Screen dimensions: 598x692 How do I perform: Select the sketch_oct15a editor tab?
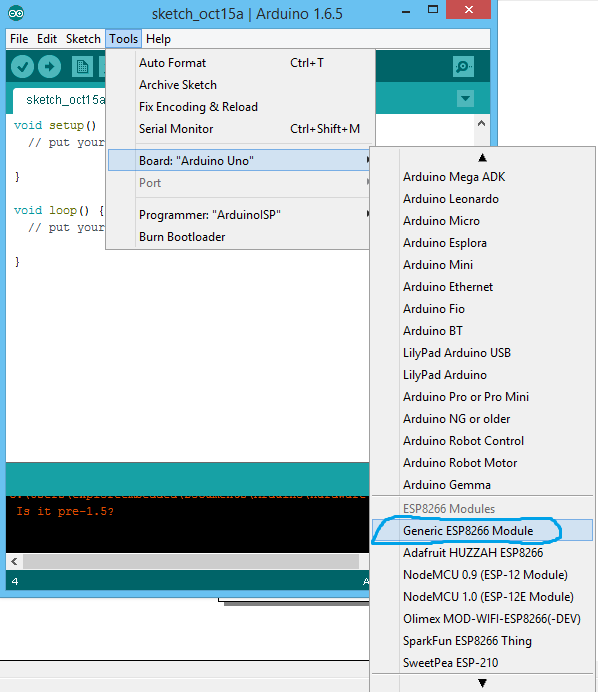point(60,100)
